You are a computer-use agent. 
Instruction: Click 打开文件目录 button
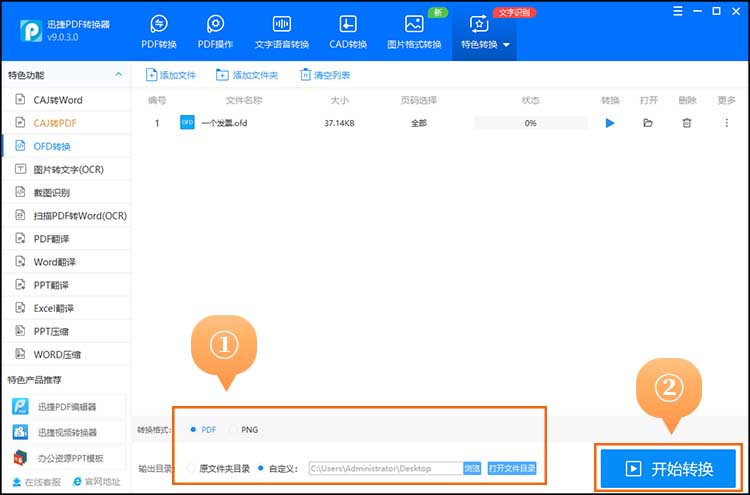point(512,468)
